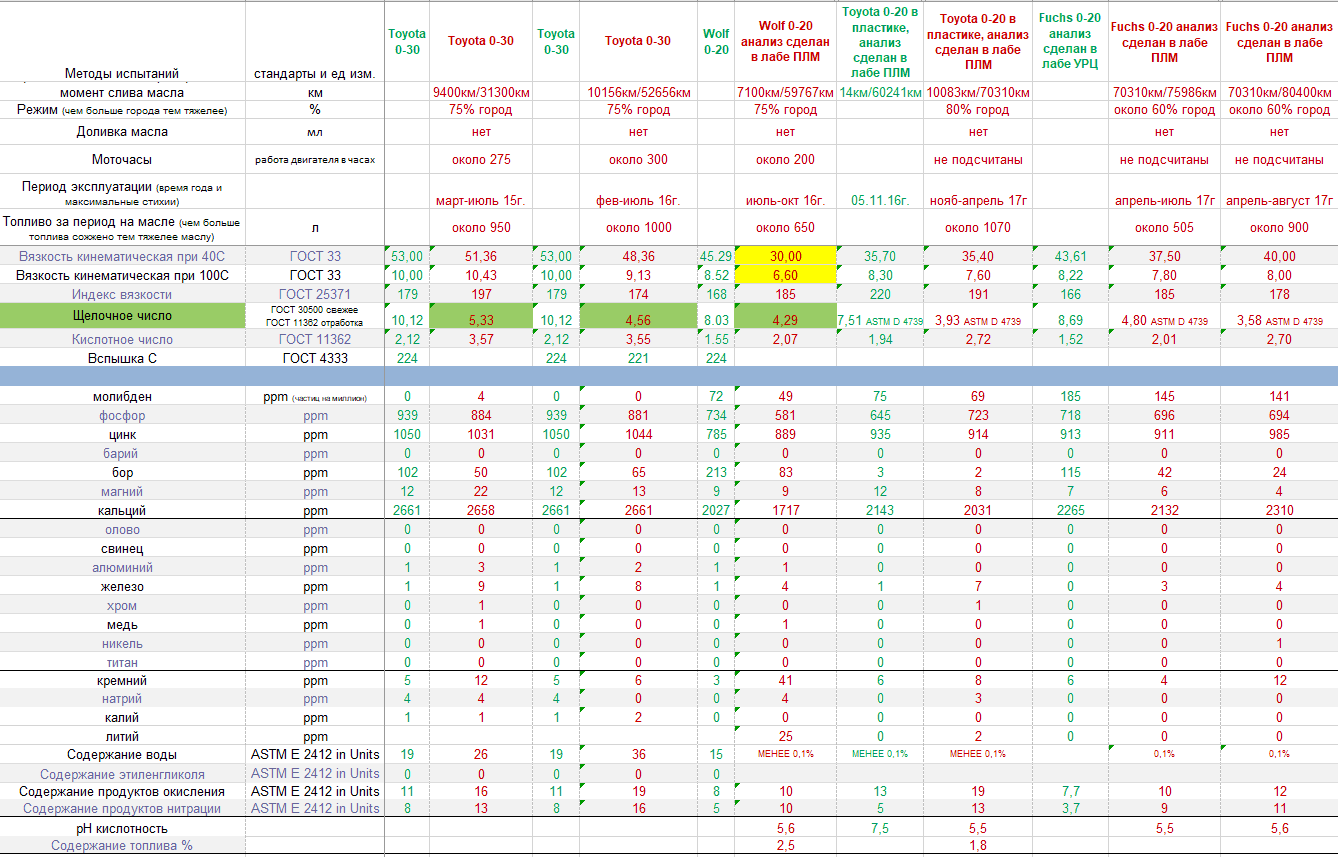Click the 'ГОСТ 4333' standard cell
The height and width of the screenshot is (857, 1338).
pos(315,358)
